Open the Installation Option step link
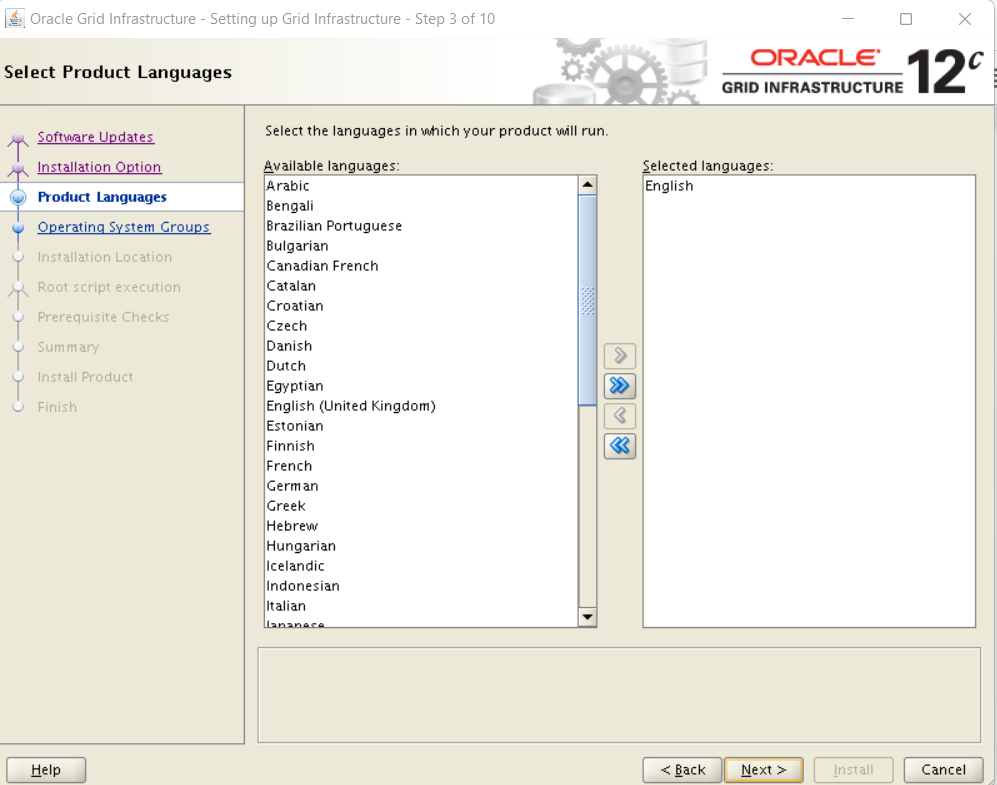This screenshot has width=997, height=785. 99,167
